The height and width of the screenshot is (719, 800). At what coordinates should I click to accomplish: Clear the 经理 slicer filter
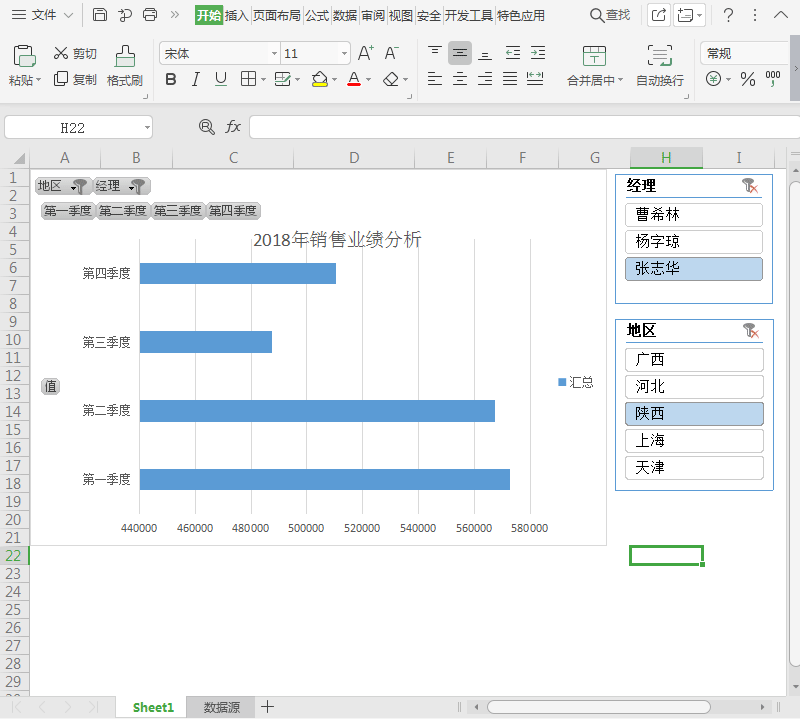750,186
